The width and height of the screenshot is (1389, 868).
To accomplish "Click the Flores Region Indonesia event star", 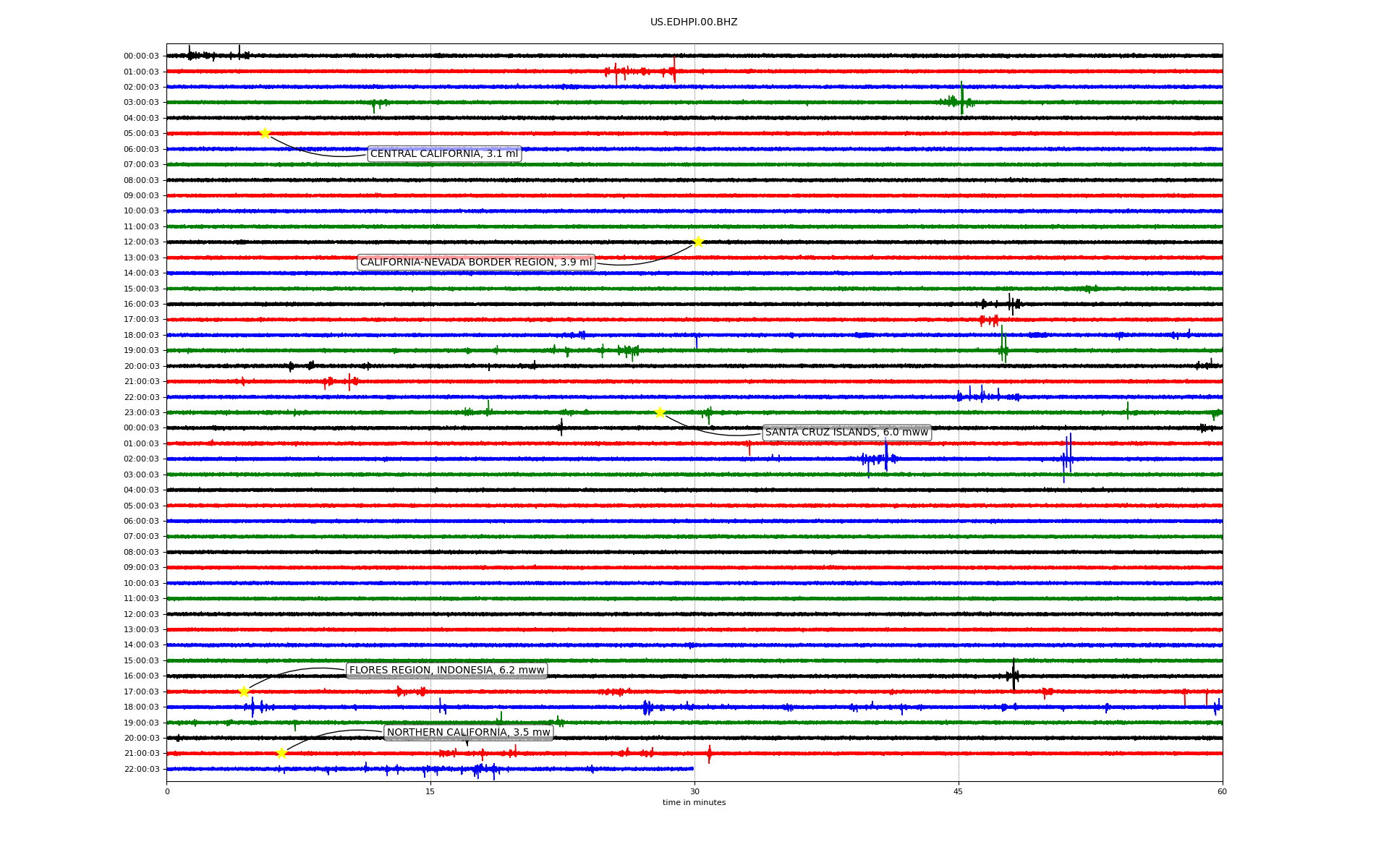I will 244,692.
